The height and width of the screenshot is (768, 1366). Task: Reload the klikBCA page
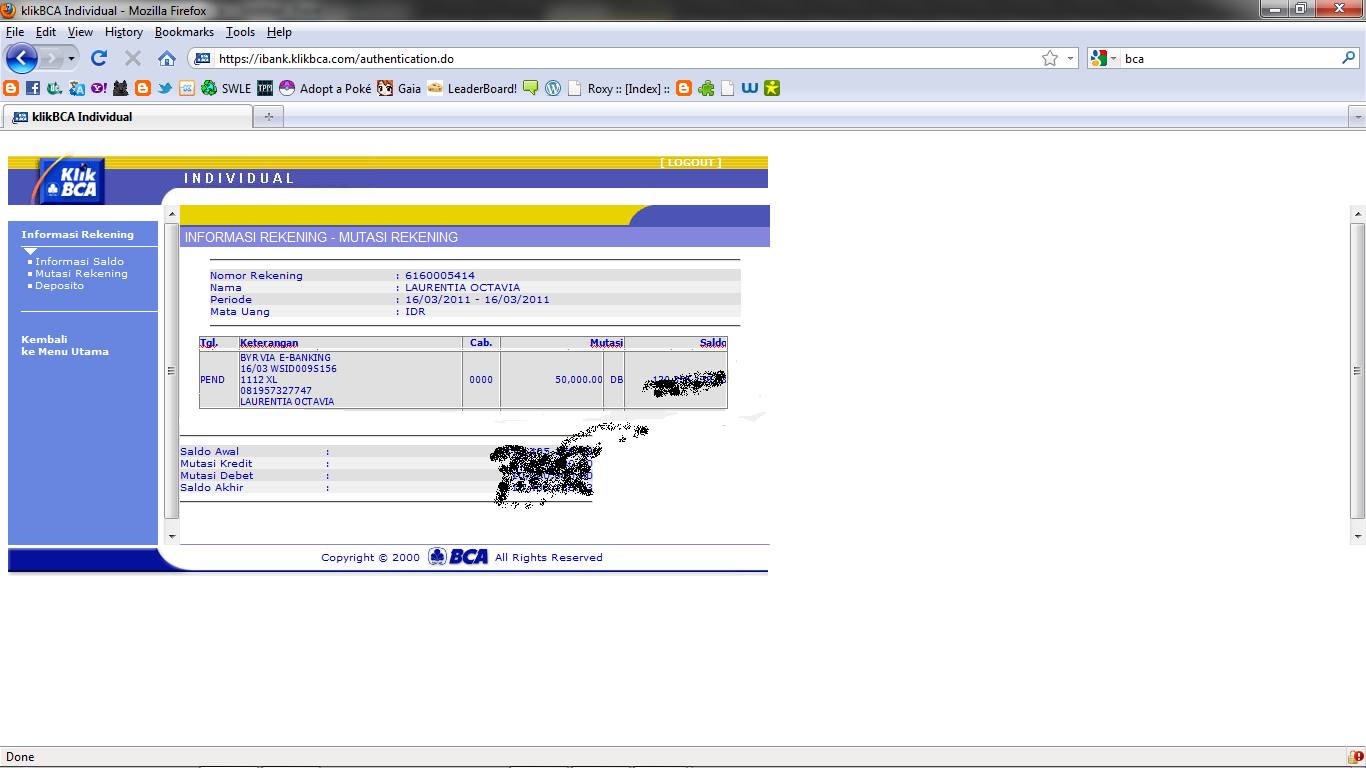click(x=99, y=58)
